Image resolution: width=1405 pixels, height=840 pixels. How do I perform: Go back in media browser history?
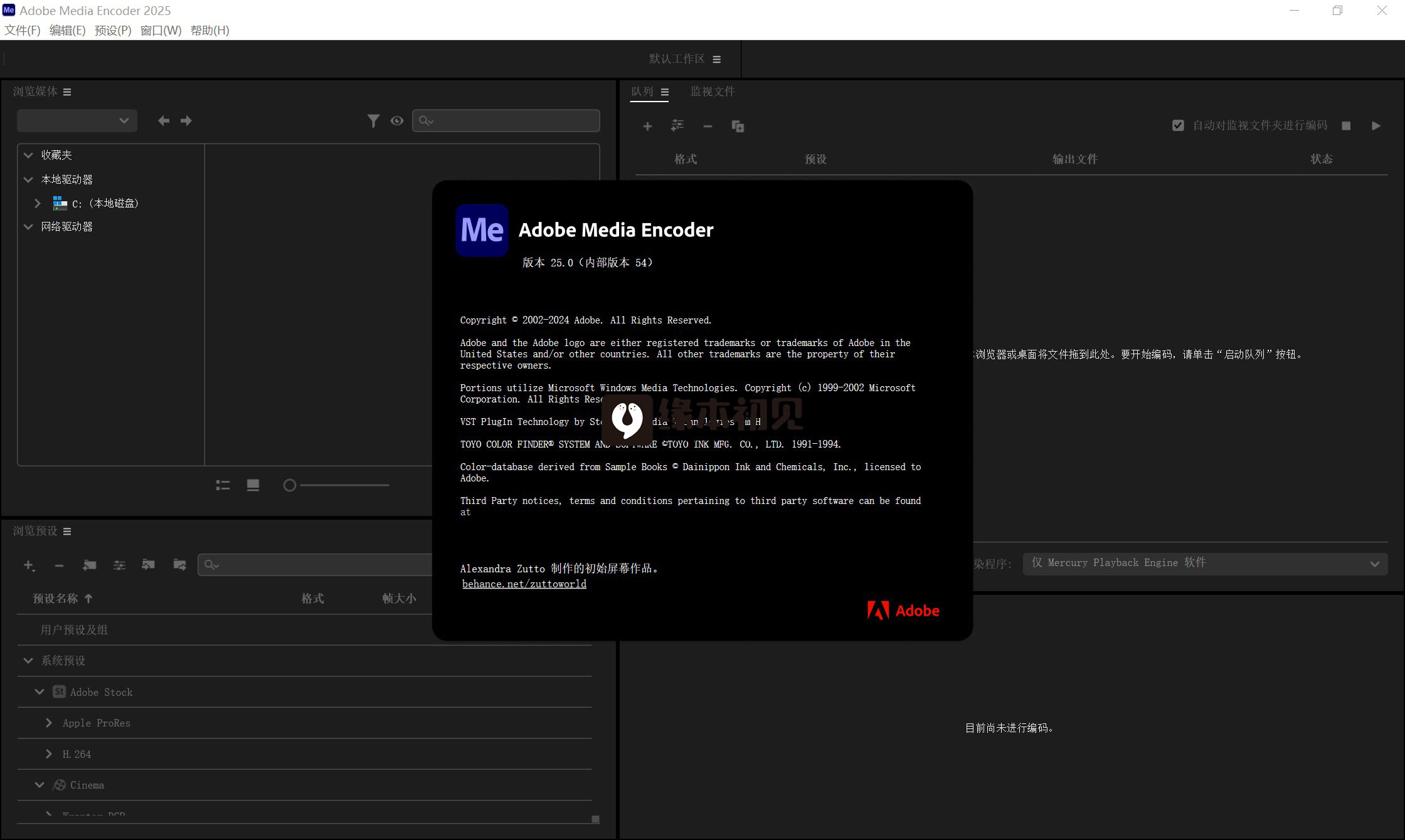click(164, 120)
